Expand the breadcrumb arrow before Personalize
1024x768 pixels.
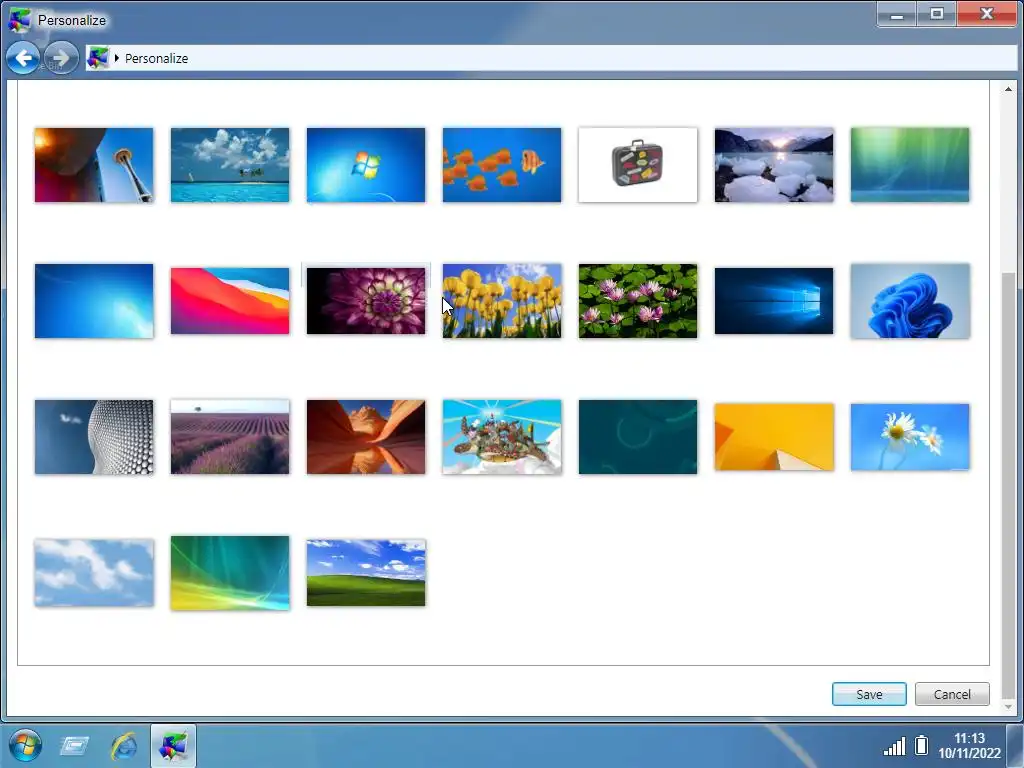tap(117, 58)
